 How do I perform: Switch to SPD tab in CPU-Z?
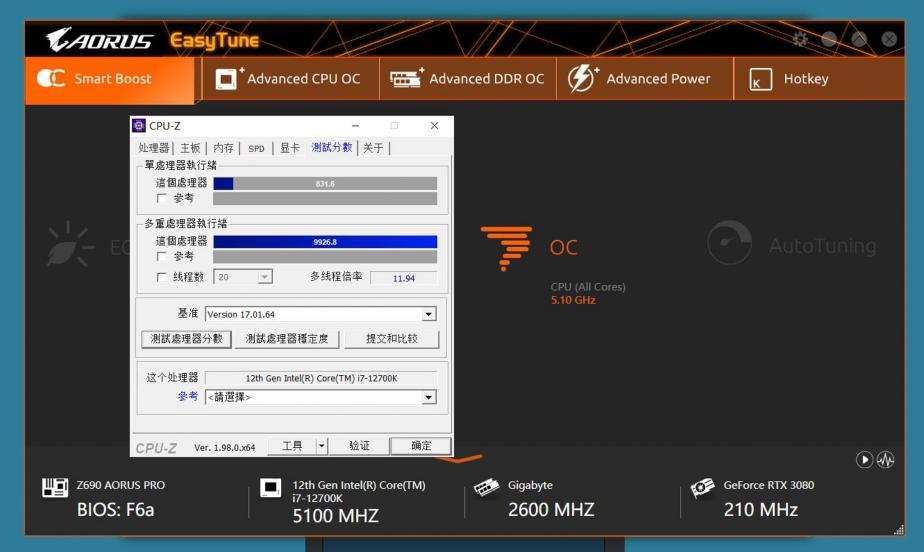pos(256,148)
